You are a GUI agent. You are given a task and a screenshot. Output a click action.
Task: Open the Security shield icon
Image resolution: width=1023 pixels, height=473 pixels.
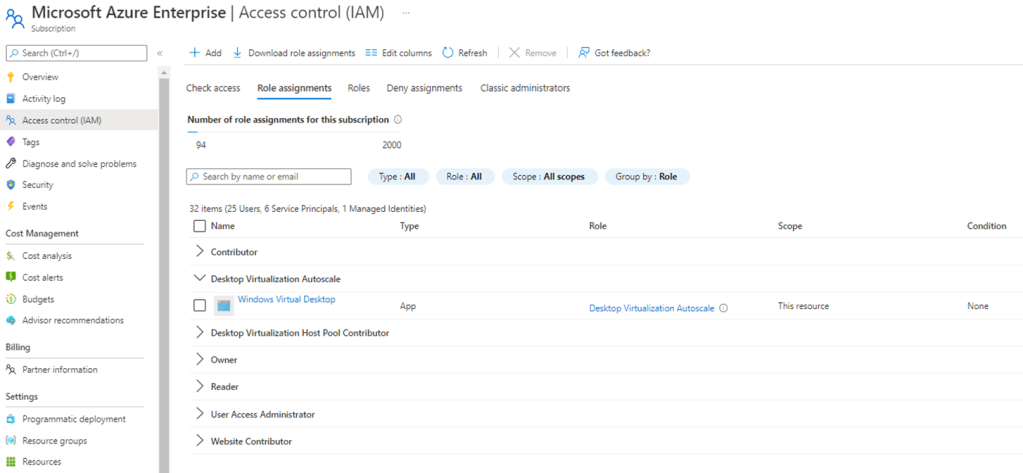tap(11, 185)
